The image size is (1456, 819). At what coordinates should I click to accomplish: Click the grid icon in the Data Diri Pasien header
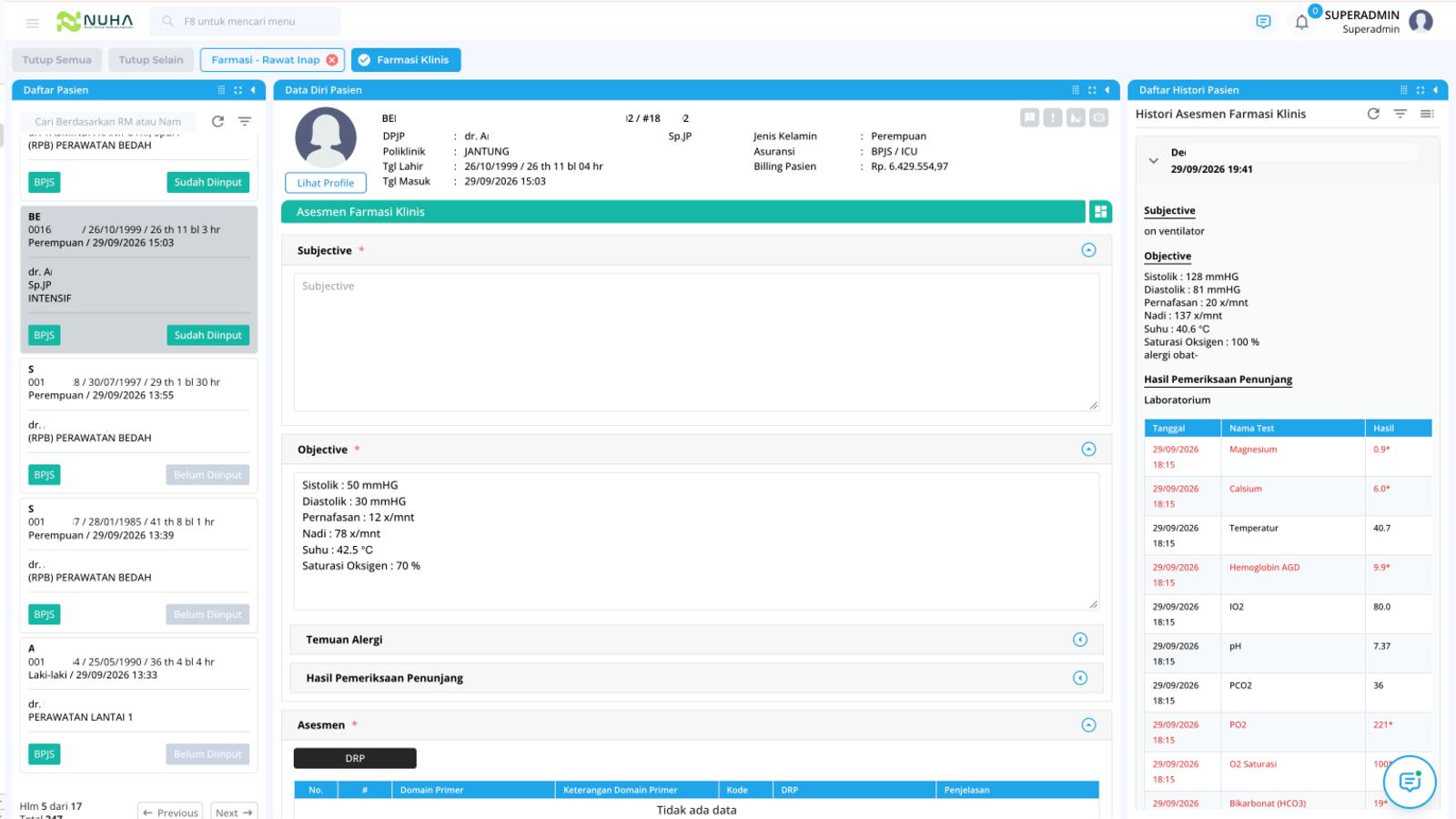pyautogui.click(x=1076, y=90)
